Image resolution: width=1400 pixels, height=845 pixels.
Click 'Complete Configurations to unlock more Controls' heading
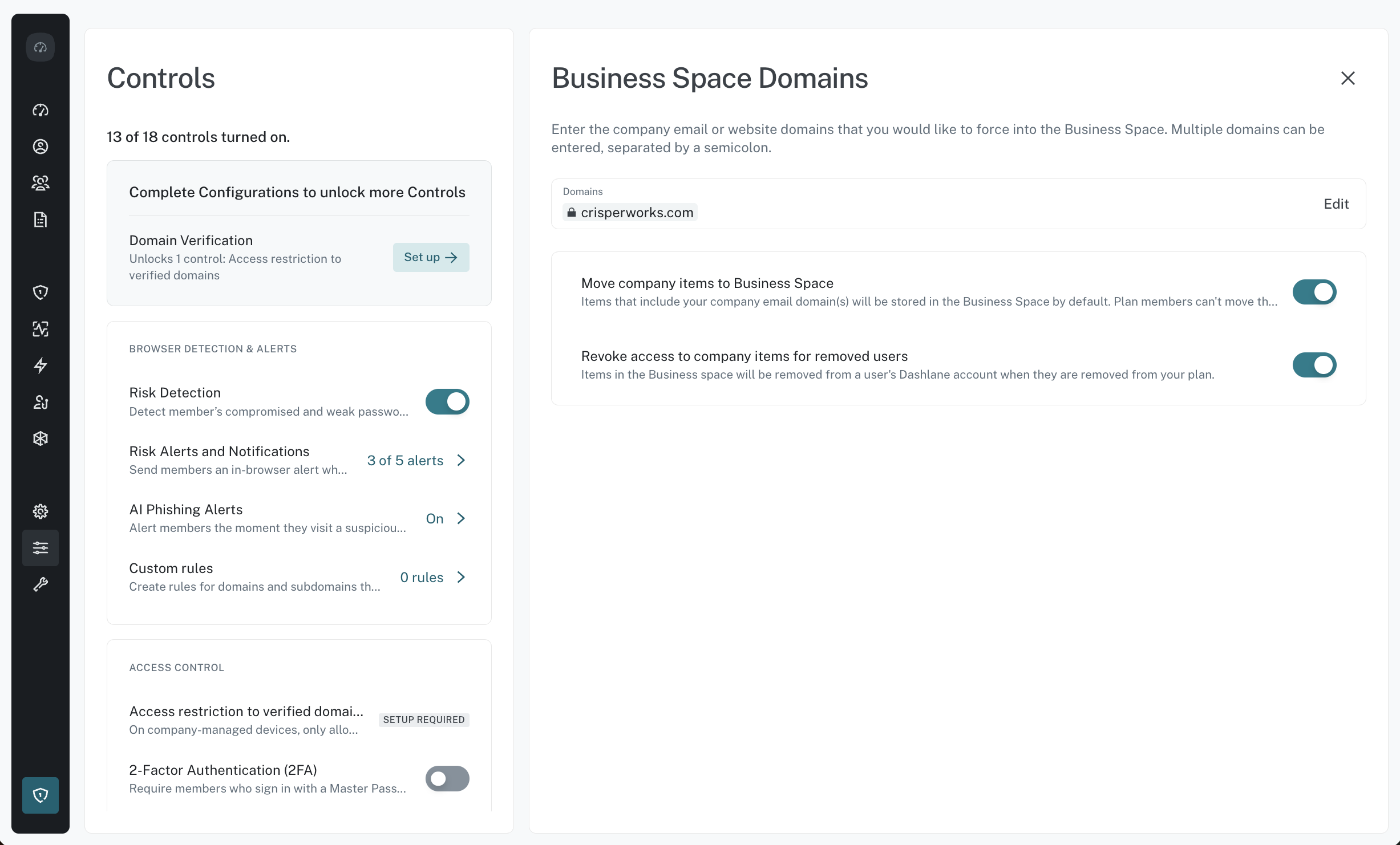coord(297,192)
